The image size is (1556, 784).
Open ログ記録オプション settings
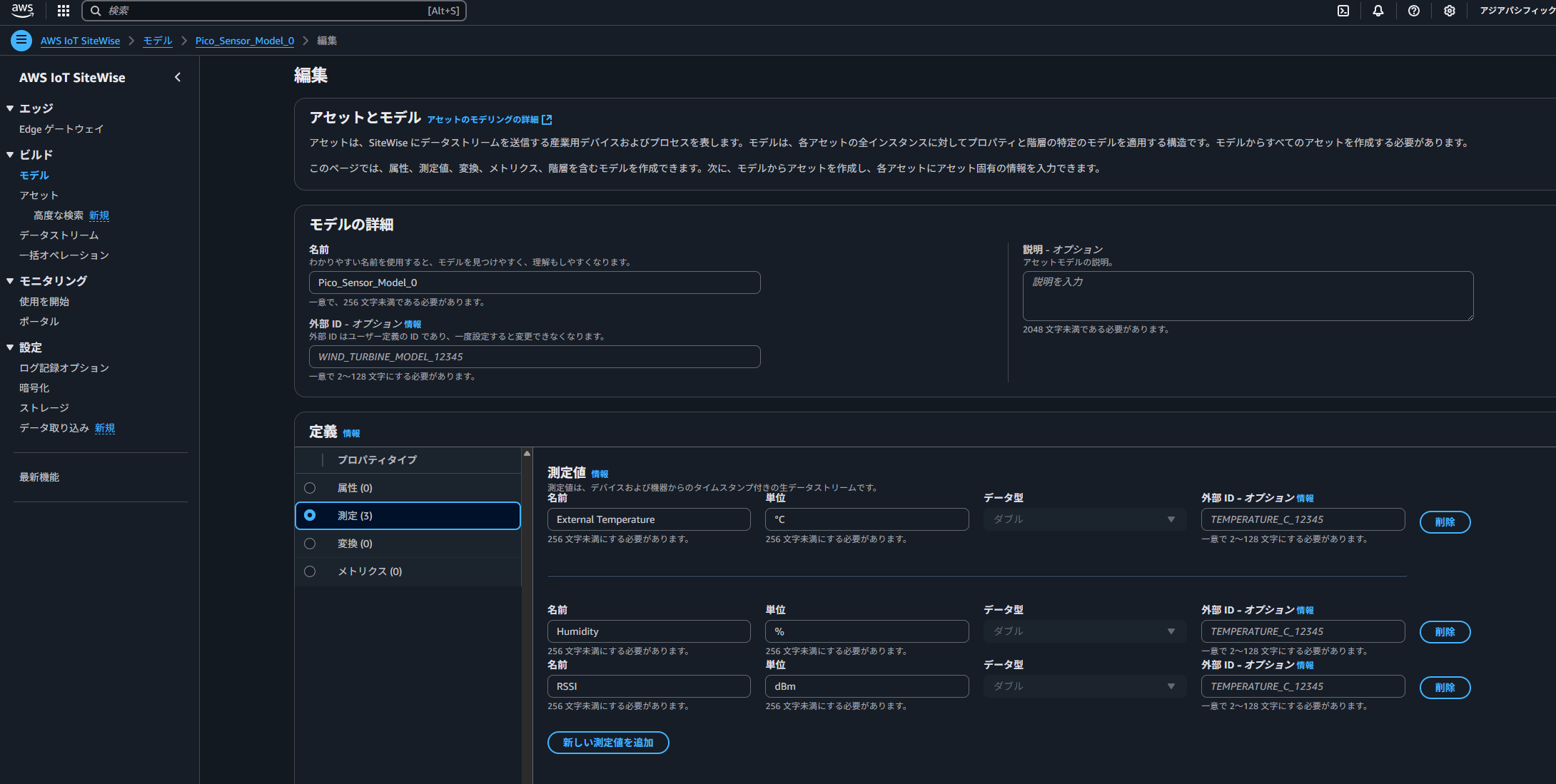coord(64,368)
